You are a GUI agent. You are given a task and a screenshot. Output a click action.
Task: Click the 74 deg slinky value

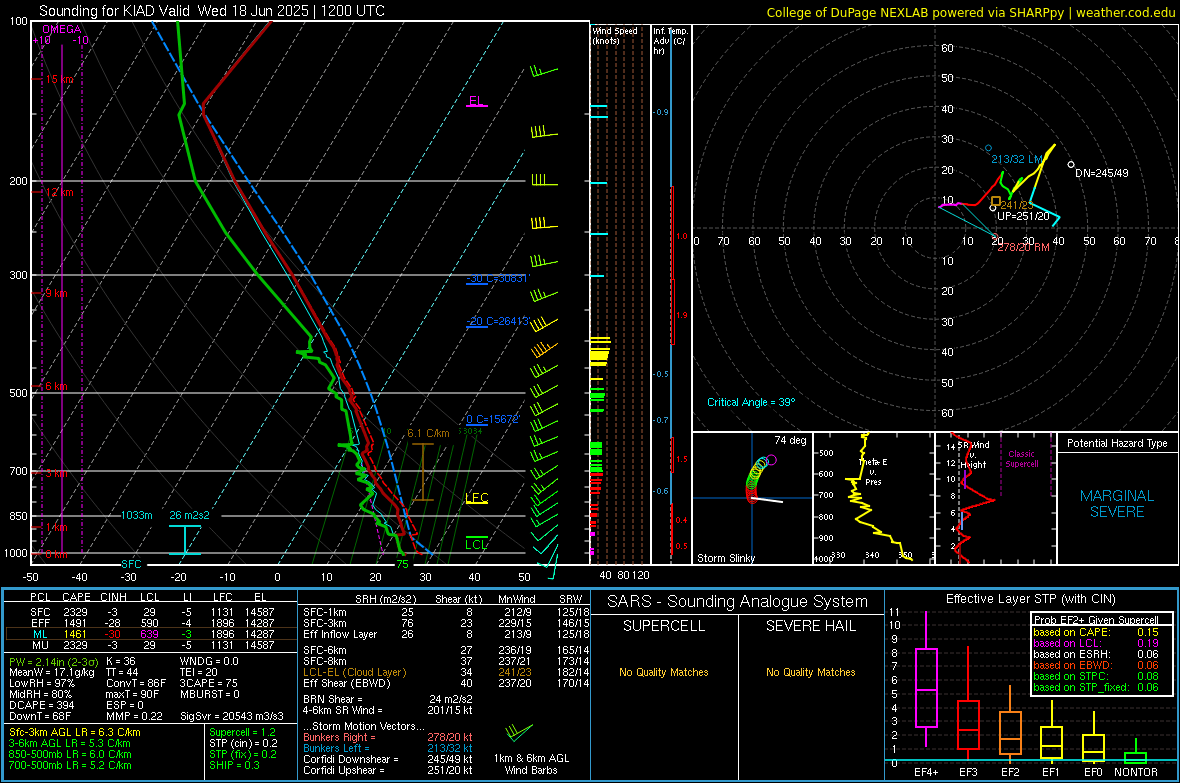[790, 440]
